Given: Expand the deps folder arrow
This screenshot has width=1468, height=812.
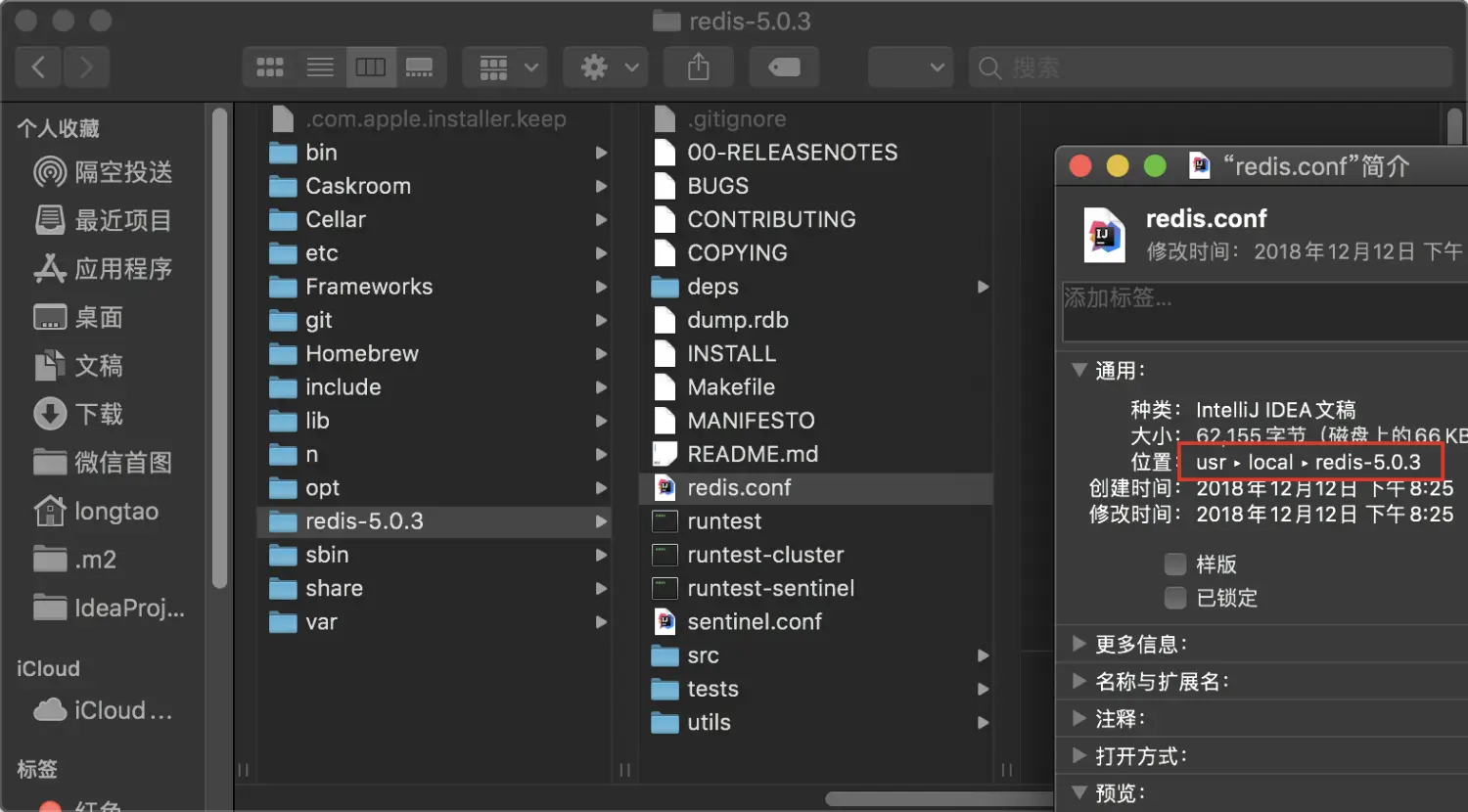Looking at the screenshot, I should click(x=983, y=287).
